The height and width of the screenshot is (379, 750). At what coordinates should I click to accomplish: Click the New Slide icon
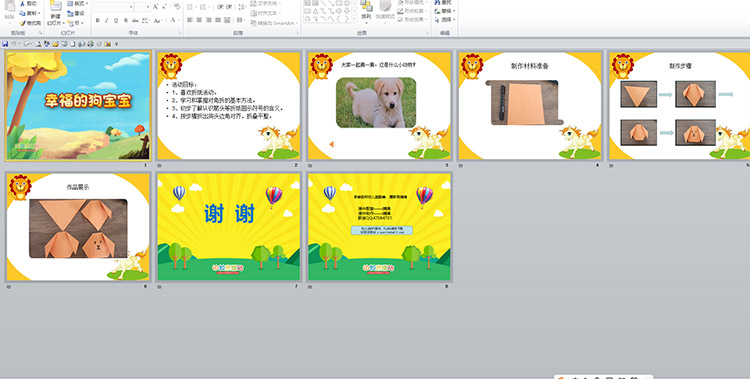coord(55,6)
